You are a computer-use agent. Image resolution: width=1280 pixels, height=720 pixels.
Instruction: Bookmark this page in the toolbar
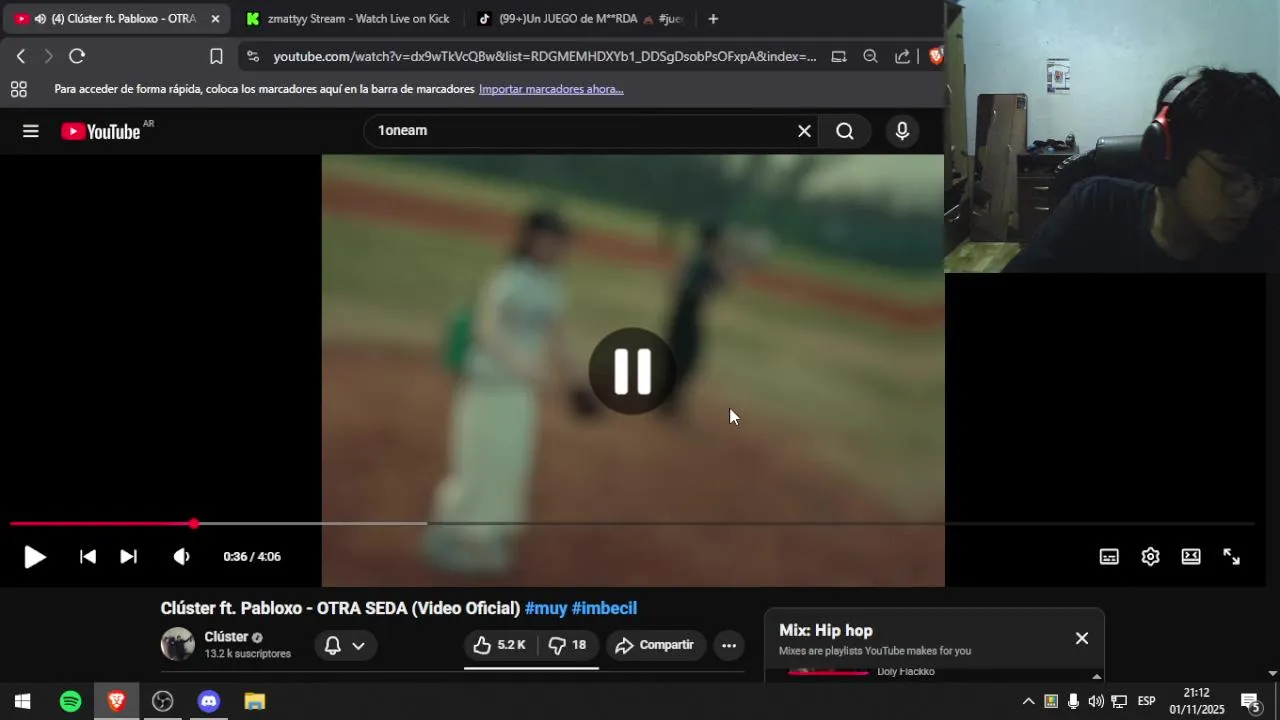pos(216,56)
